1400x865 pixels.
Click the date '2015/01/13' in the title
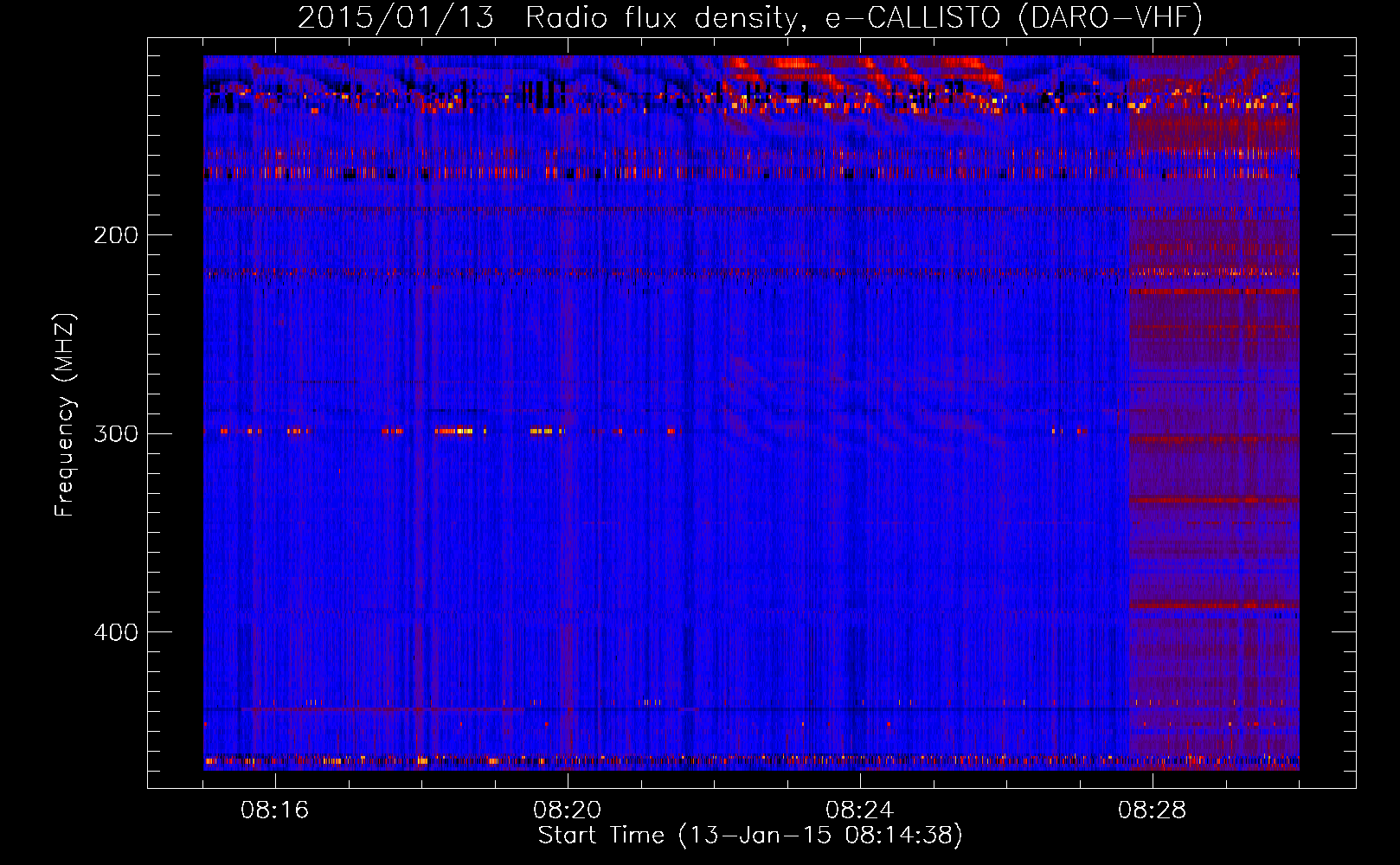395,18
